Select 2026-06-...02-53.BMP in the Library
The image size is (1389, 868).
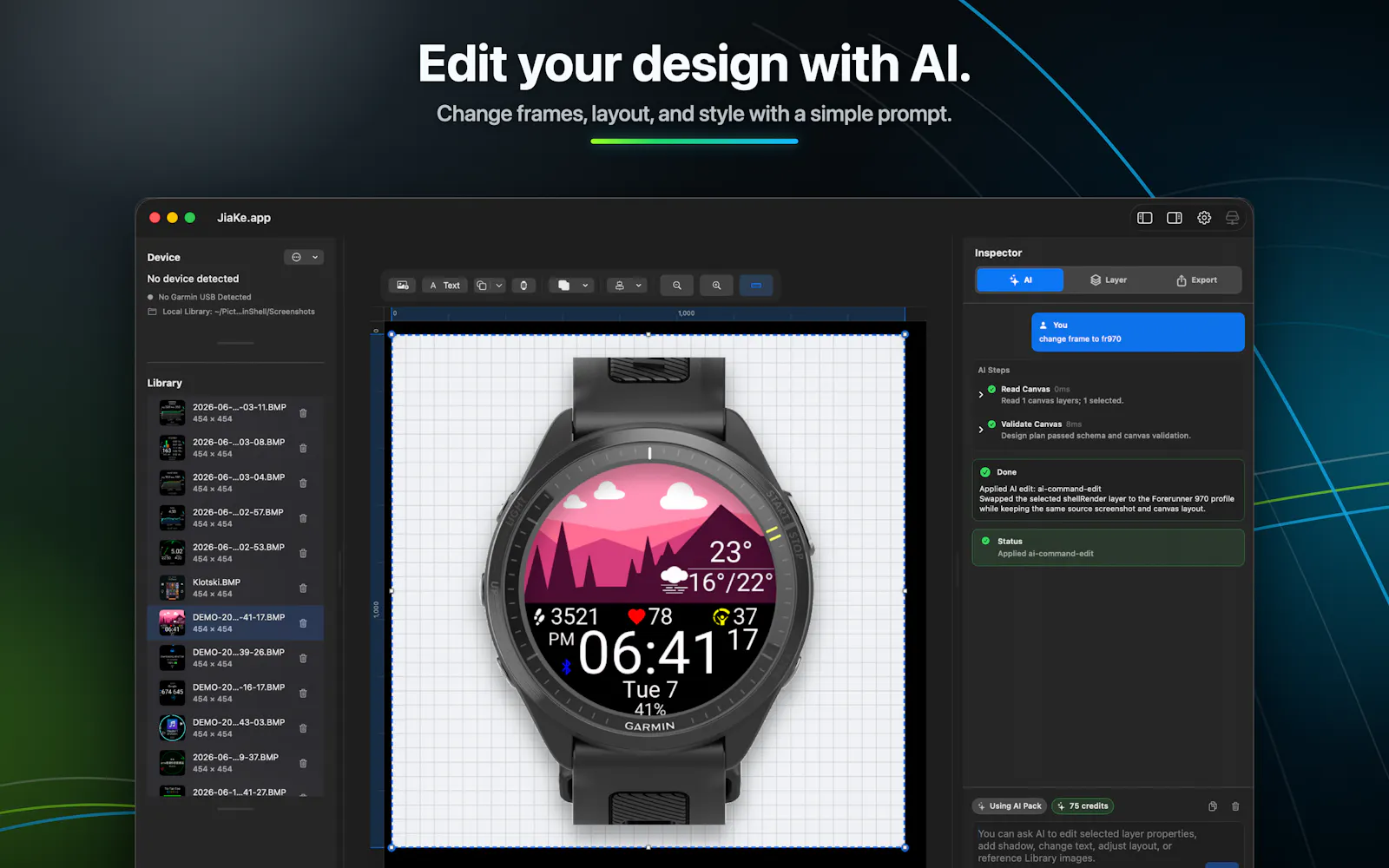[x=235, y=553]
